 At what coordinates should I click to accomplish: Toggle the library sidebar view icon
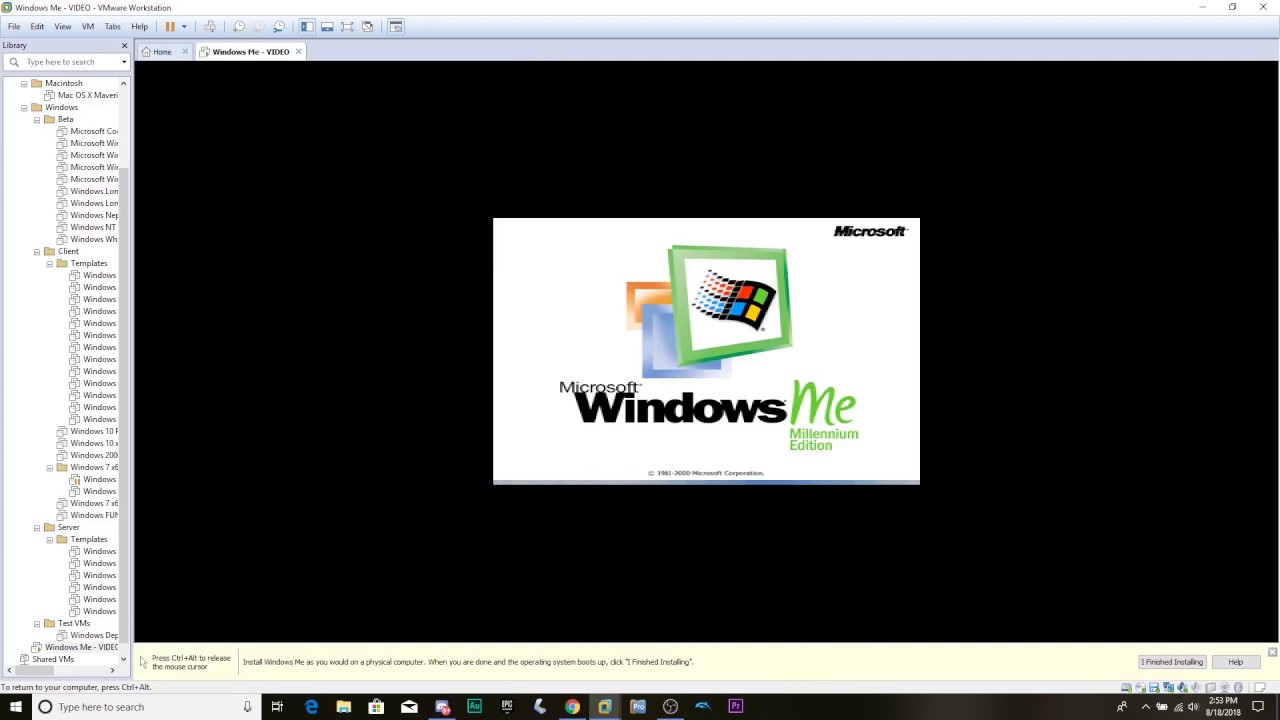(307, 27)
